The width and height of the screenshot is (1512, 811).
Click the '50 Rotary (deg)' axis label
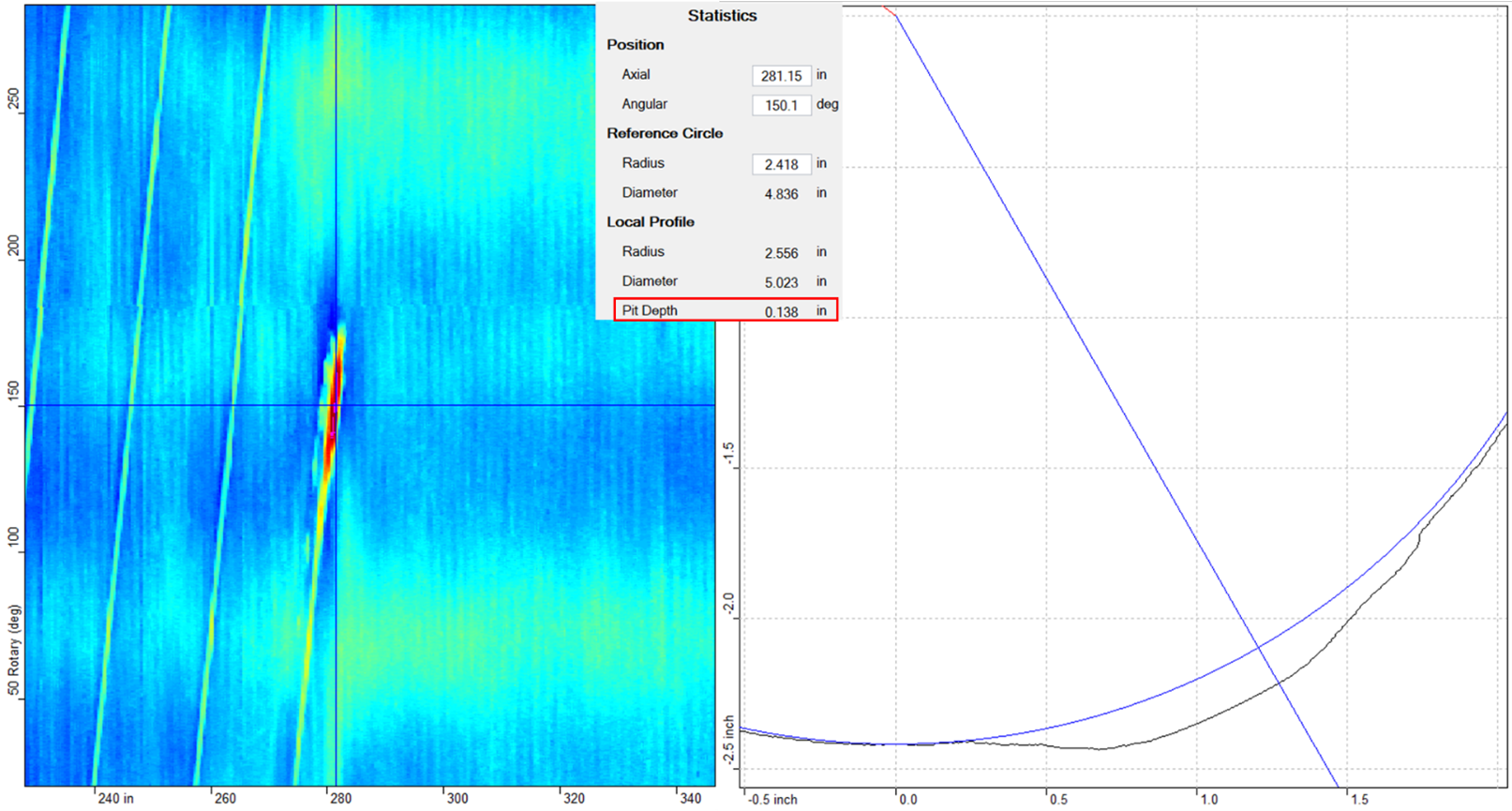(x=13, y=651)
